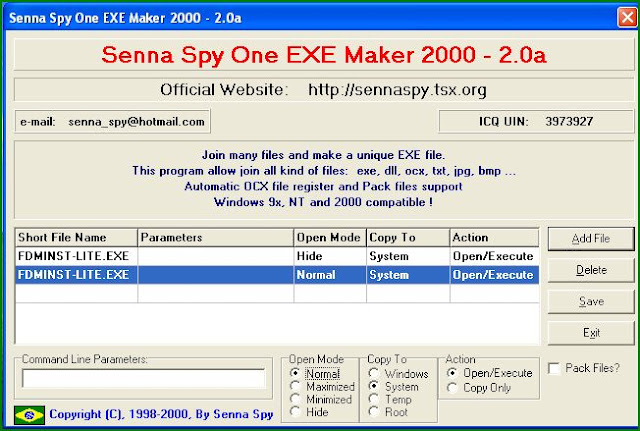640x431 pixels.
Task: Click the Add File button
Action: click(591, 239)
